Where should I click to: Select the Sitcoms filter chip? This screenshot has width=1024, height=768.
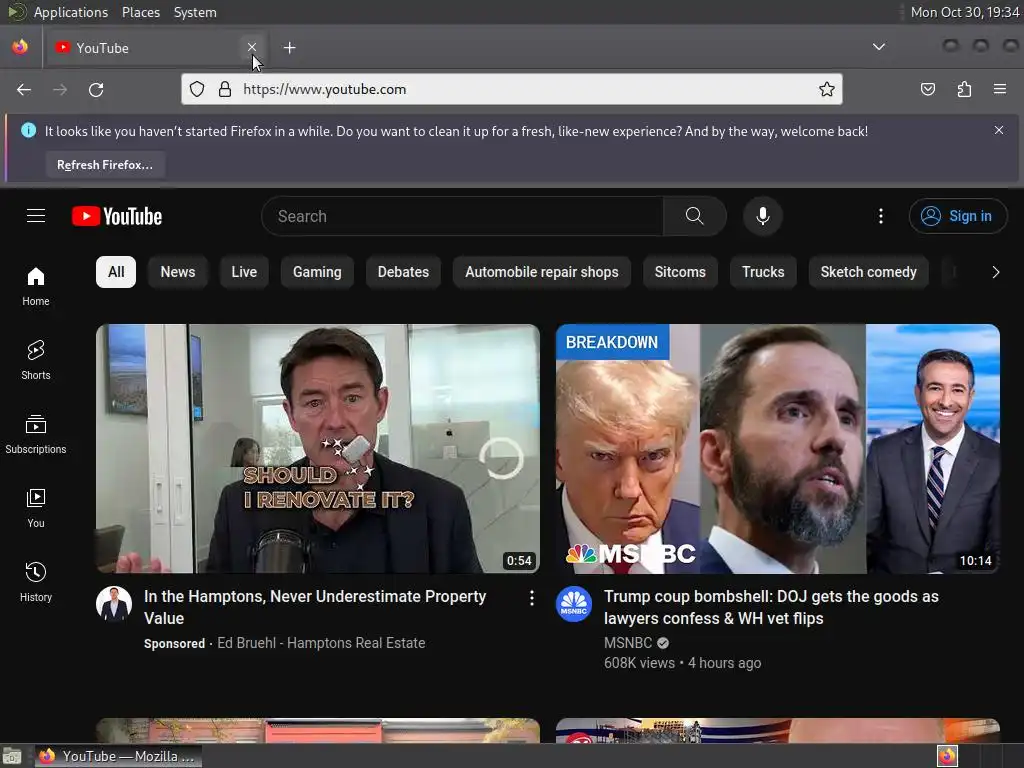click(x=680, y=272)
